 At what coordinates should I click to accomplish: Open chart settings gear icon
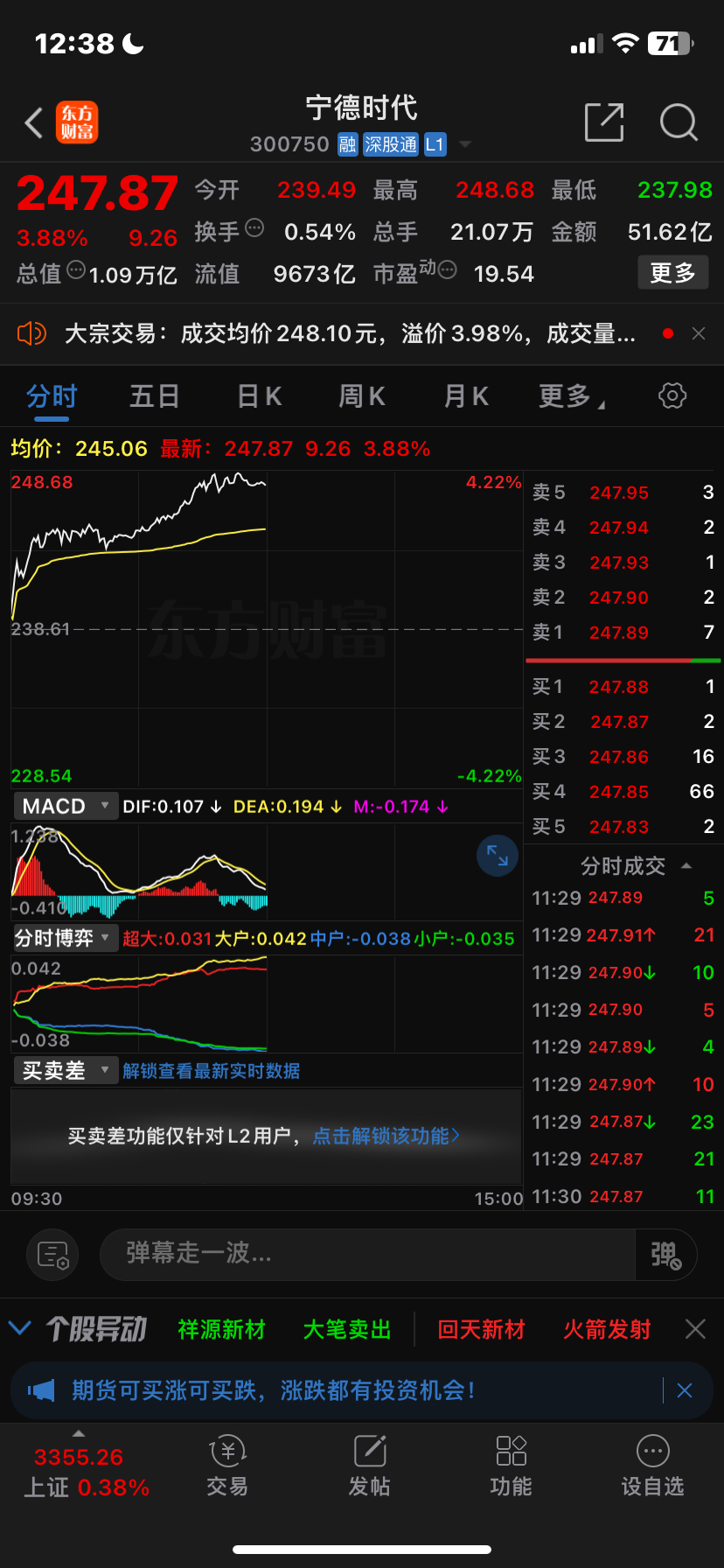point(672,395)
